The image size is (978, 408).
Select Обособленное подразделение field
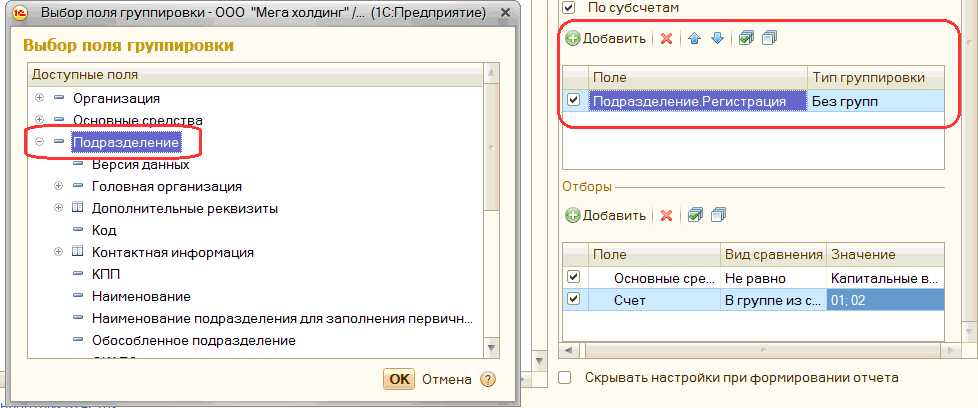point(193,341)
